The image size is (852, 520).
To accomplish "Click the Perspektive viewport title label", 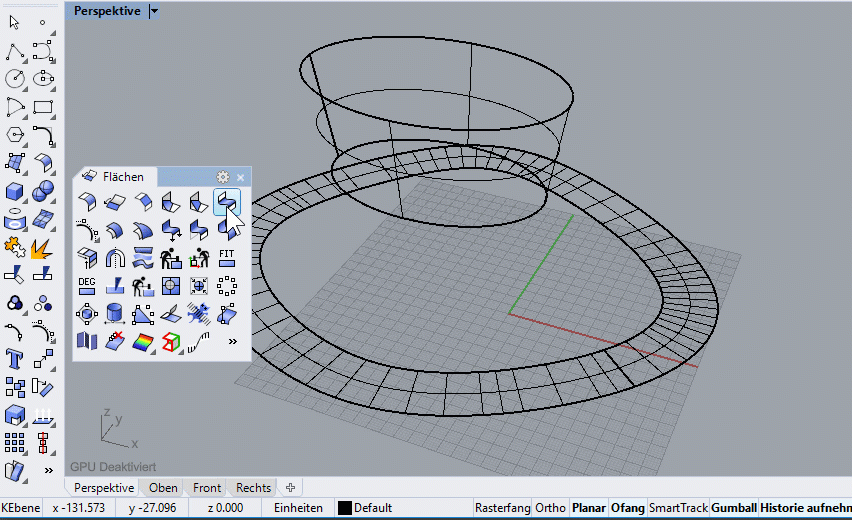I will [x=107, y=11].
